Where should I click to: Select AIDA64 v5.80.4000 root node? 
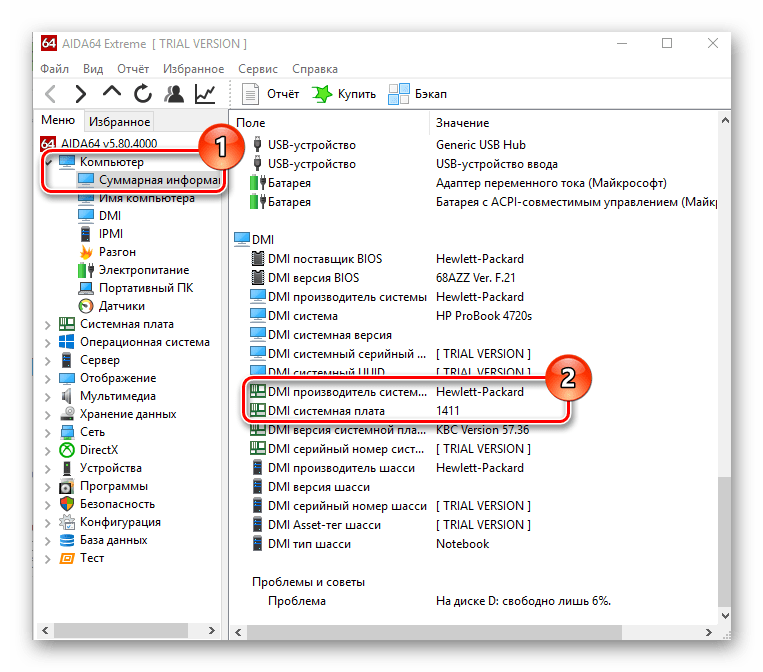pyautogui.click(x=99, y=144)
